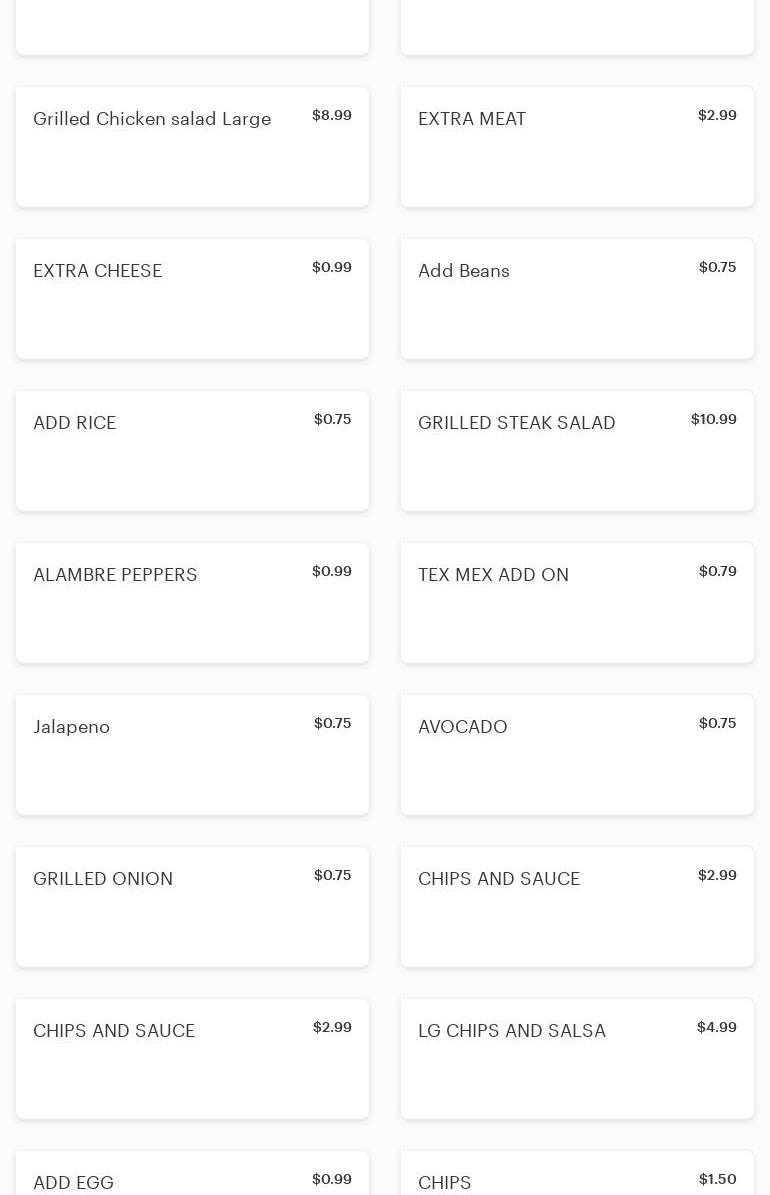Click the $10.99 price on the steak salad
This screenshot has width=770, height=1195.
[714, 419]
